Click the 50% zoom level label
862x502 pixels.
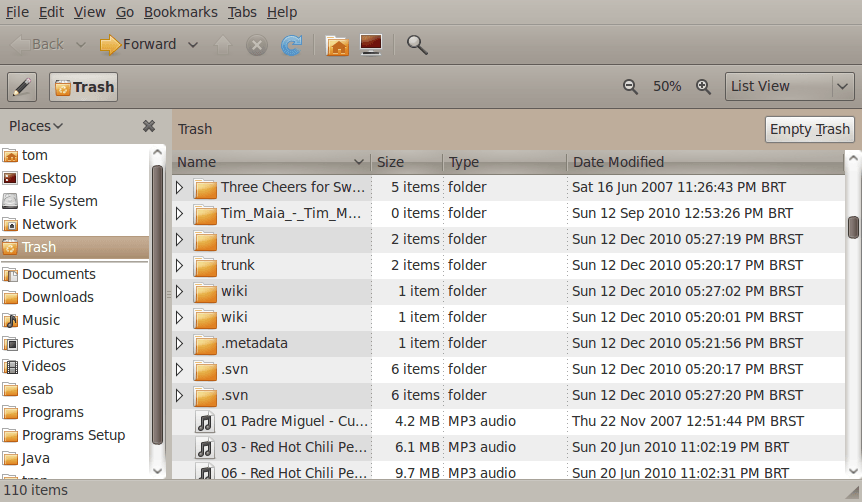[667, 86]
